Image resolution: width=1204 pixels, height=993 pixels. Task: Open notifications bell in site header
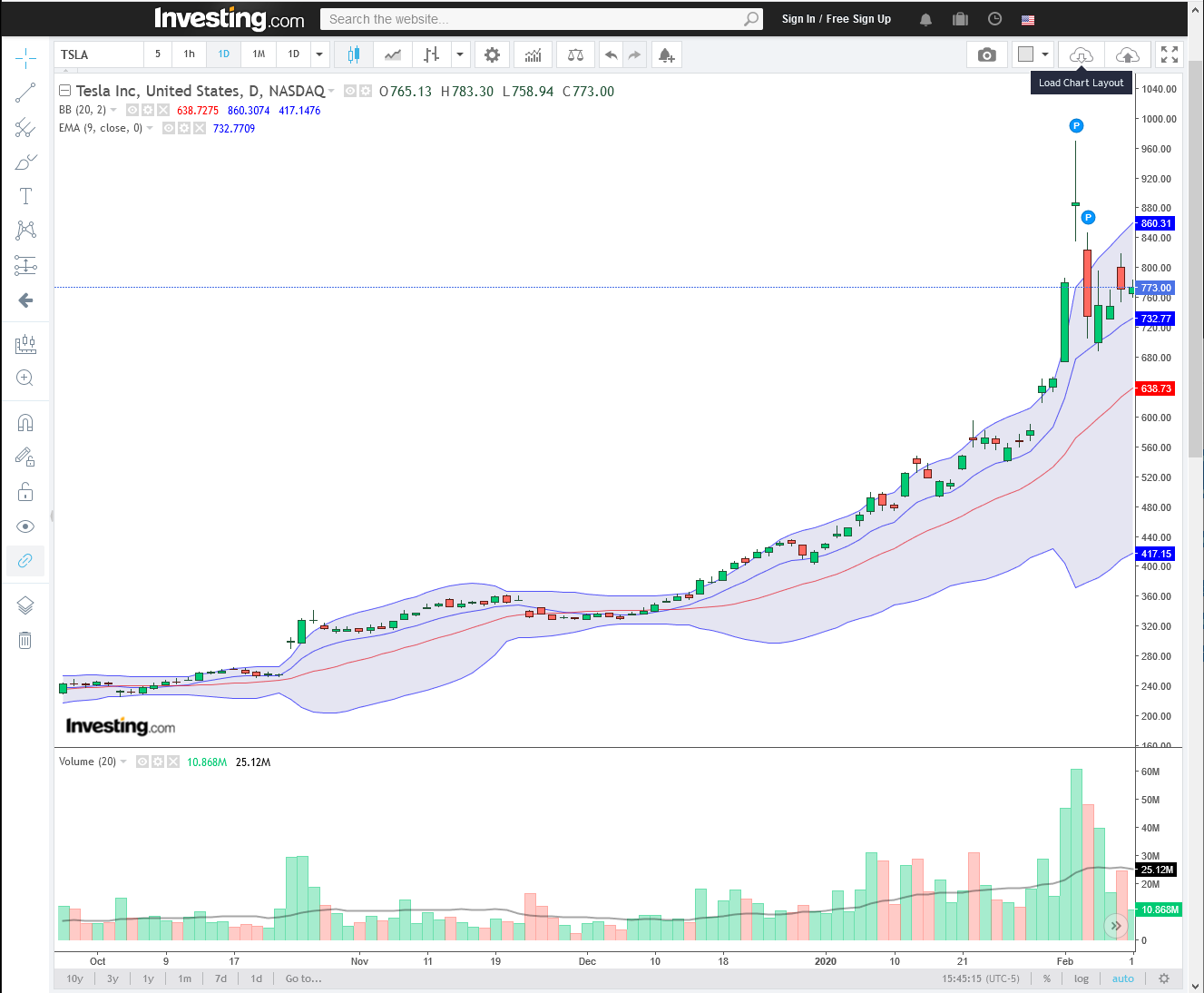coord(925,19)
